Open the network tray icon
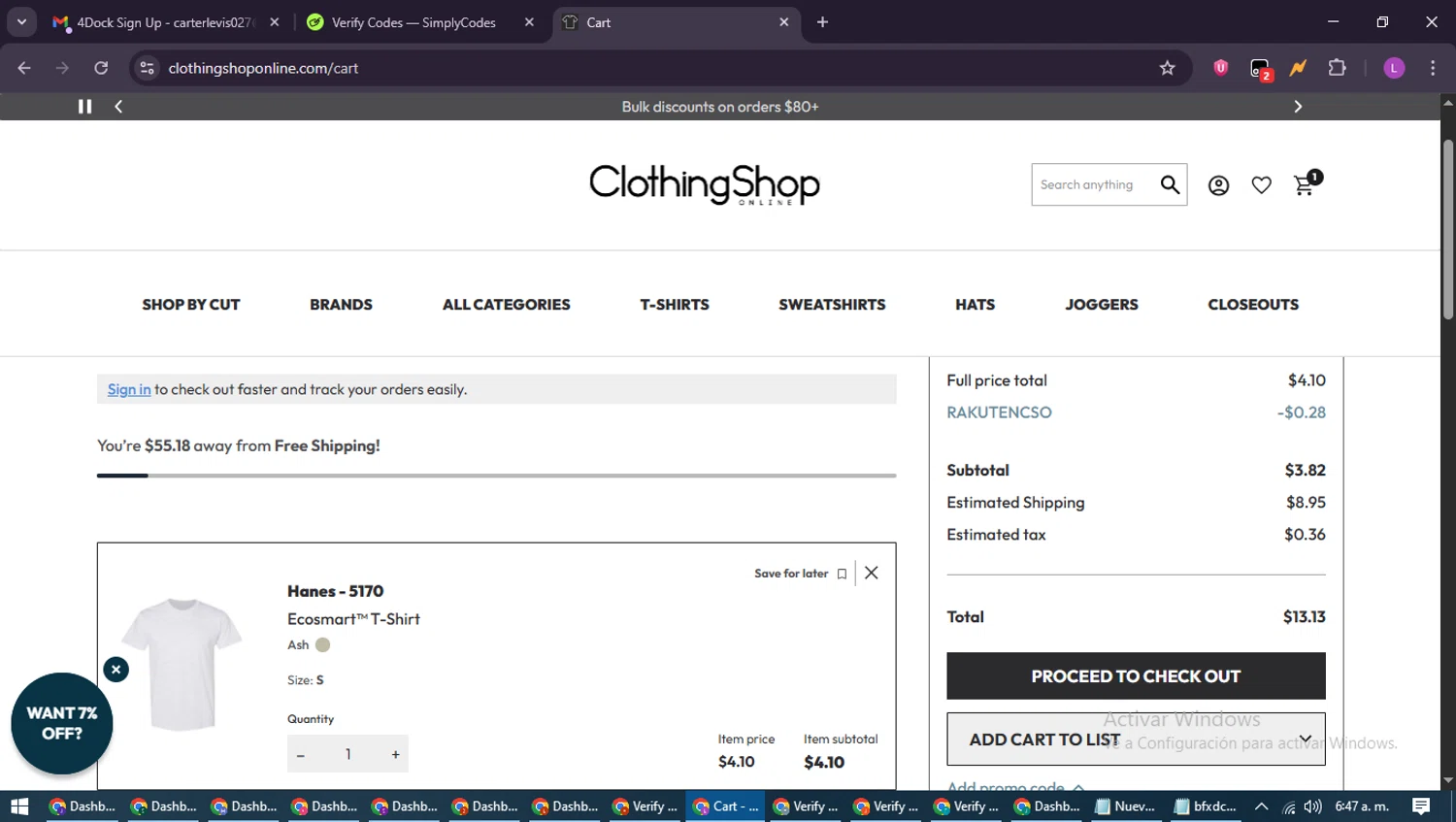Screen dimensions: 1456x822 [1288, 806]
